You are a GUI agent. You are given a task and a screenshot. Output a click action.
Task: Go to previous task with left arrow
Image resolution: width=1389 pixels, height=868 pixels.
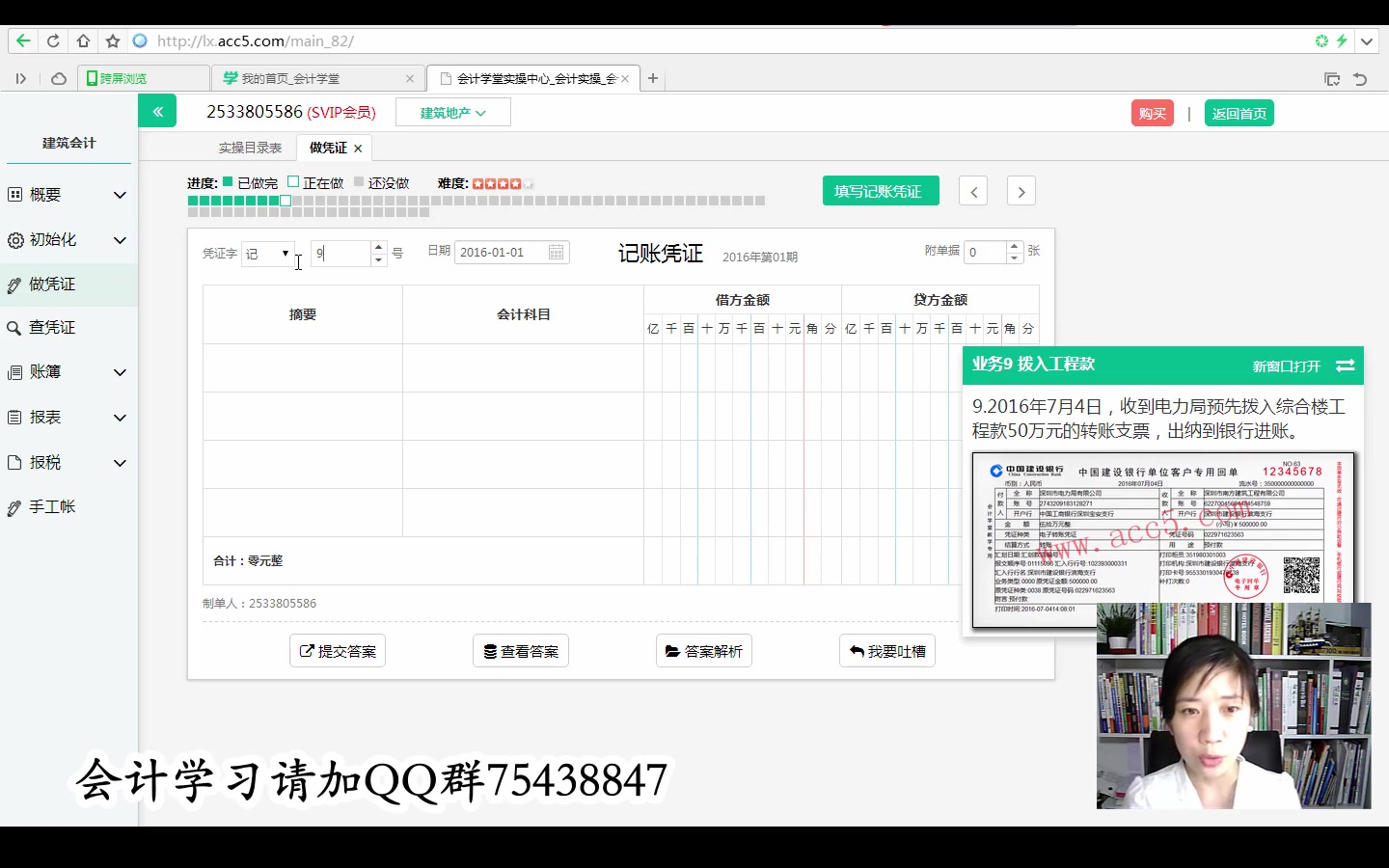[973, 191]
